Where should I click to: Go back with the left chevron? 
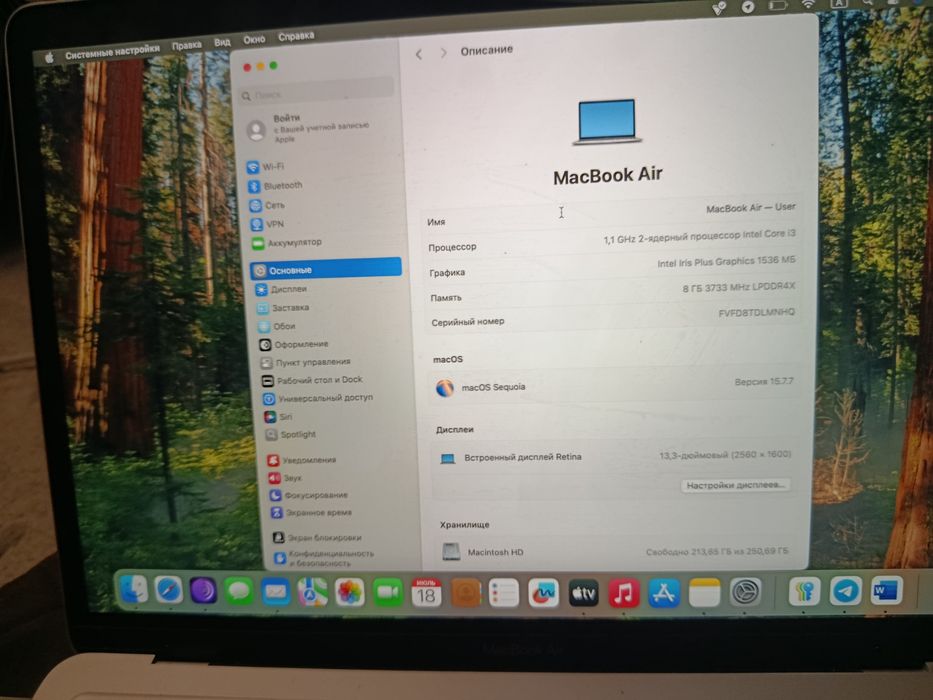419,54
